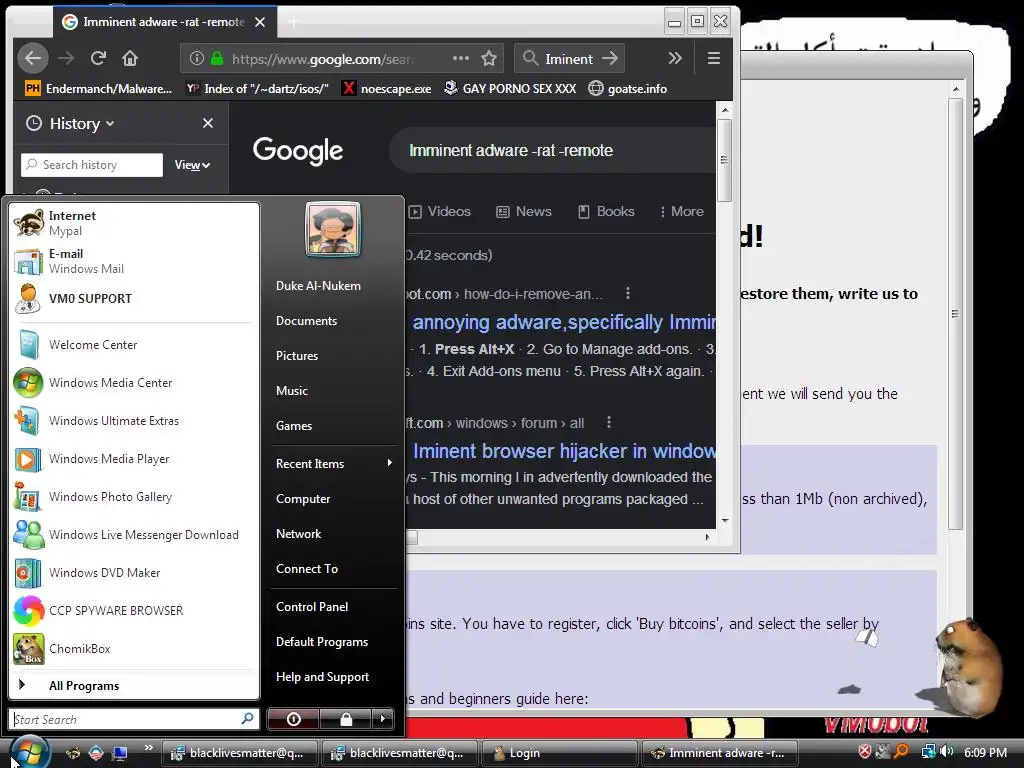Focus the Search history field
The height and width of the screenshot is (768, 1024).
click(92, 165)
